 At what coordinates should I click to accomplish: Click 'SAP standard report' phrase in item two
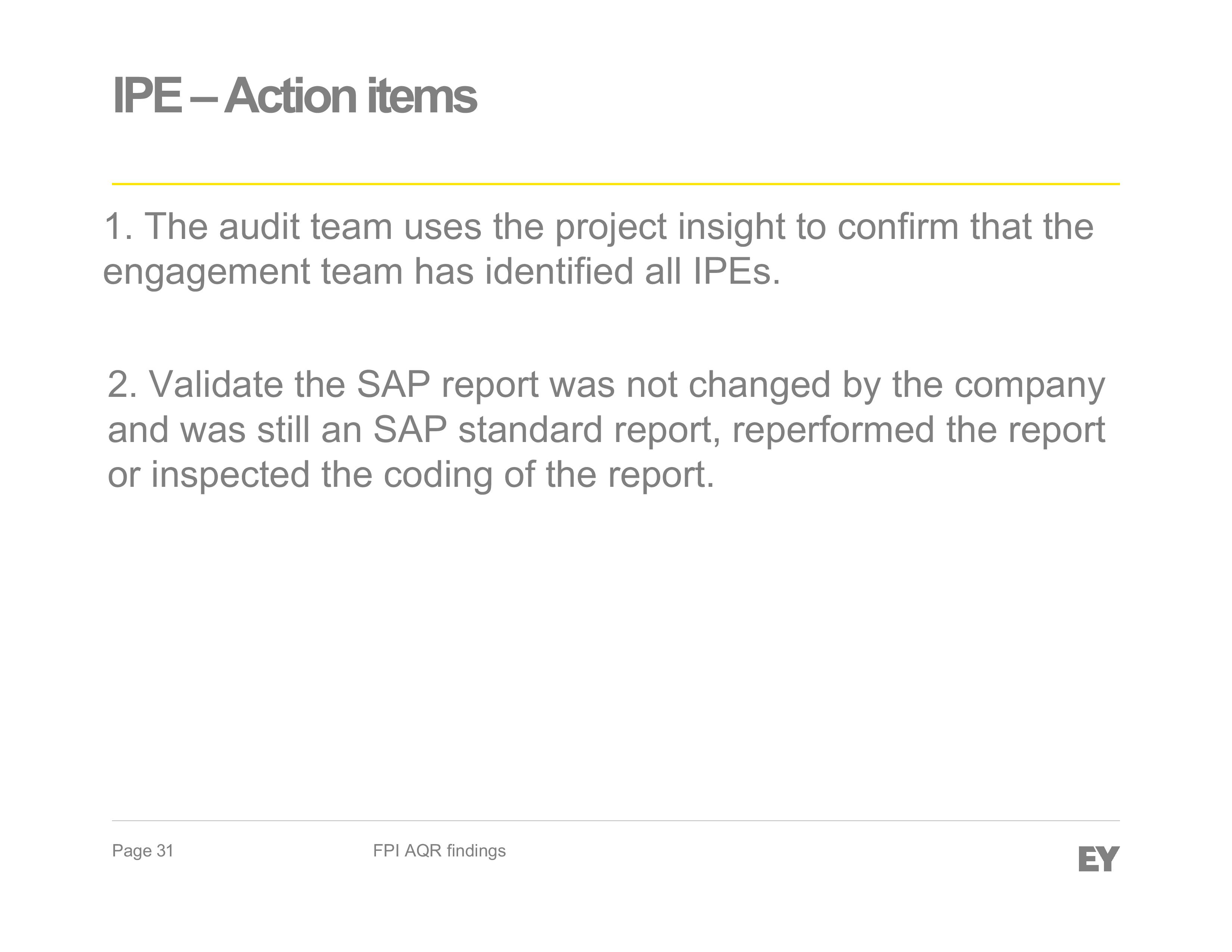click(x=546, y=430)
